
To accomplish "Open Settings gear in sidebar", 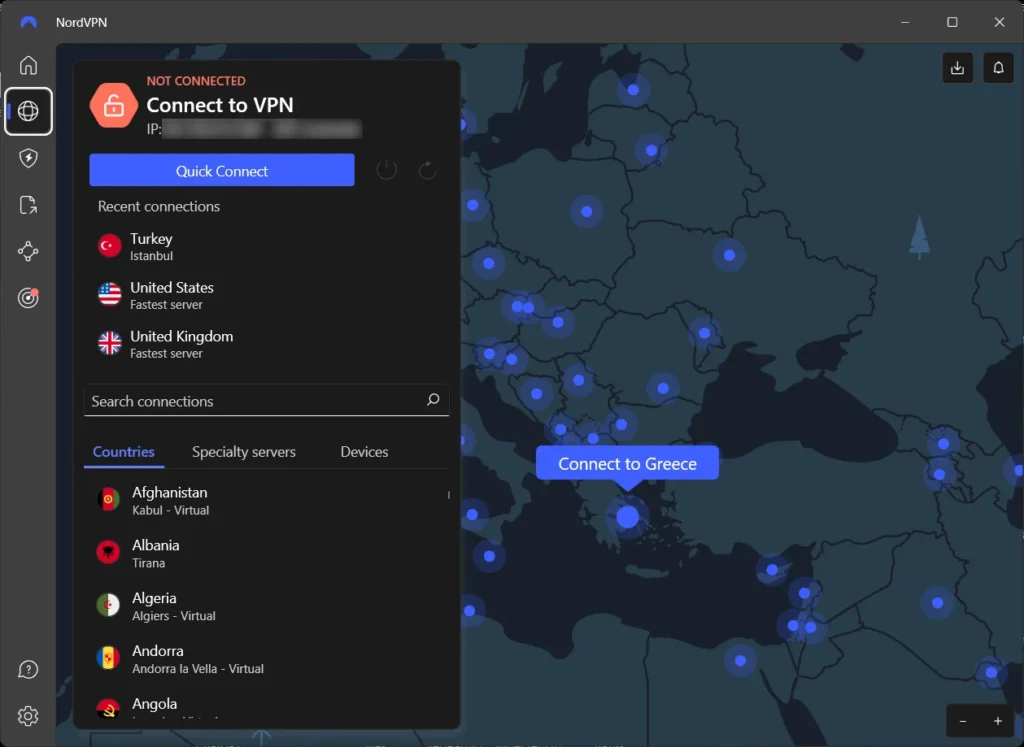I will (28, 716).
